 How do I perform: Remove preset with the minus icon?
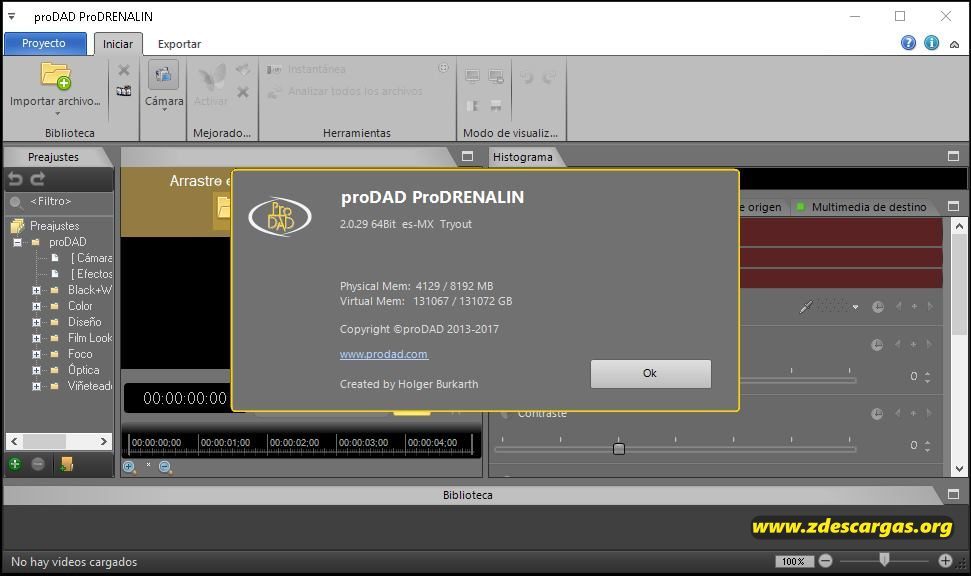[x=38, y=463]
